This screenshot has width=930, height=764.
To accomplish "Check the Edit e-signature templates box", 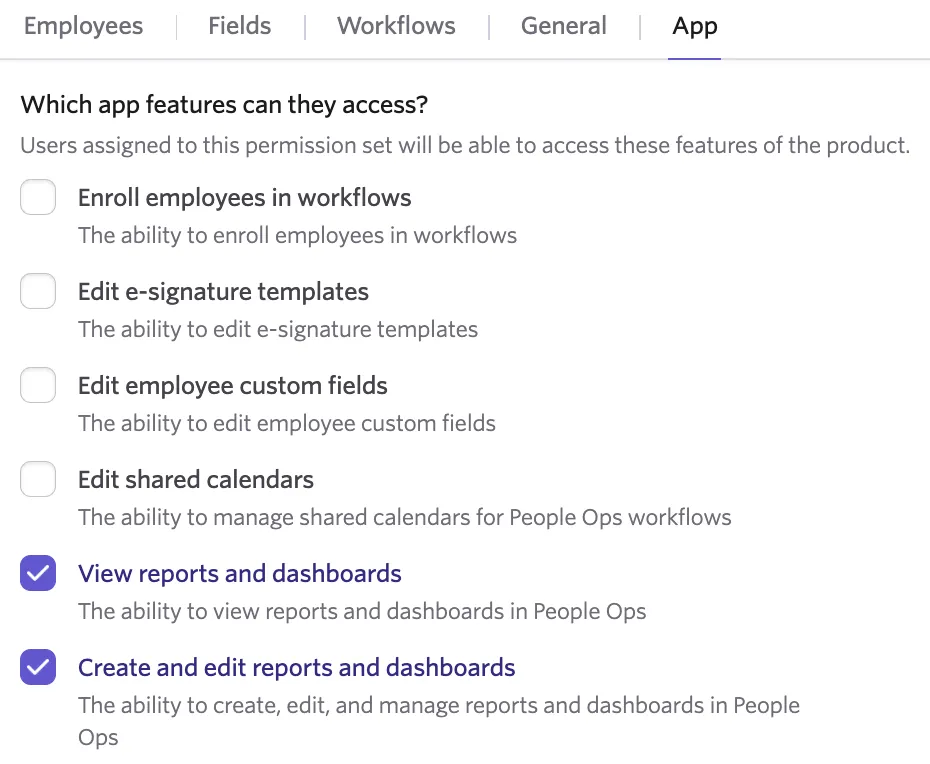I will click(38, 291).
